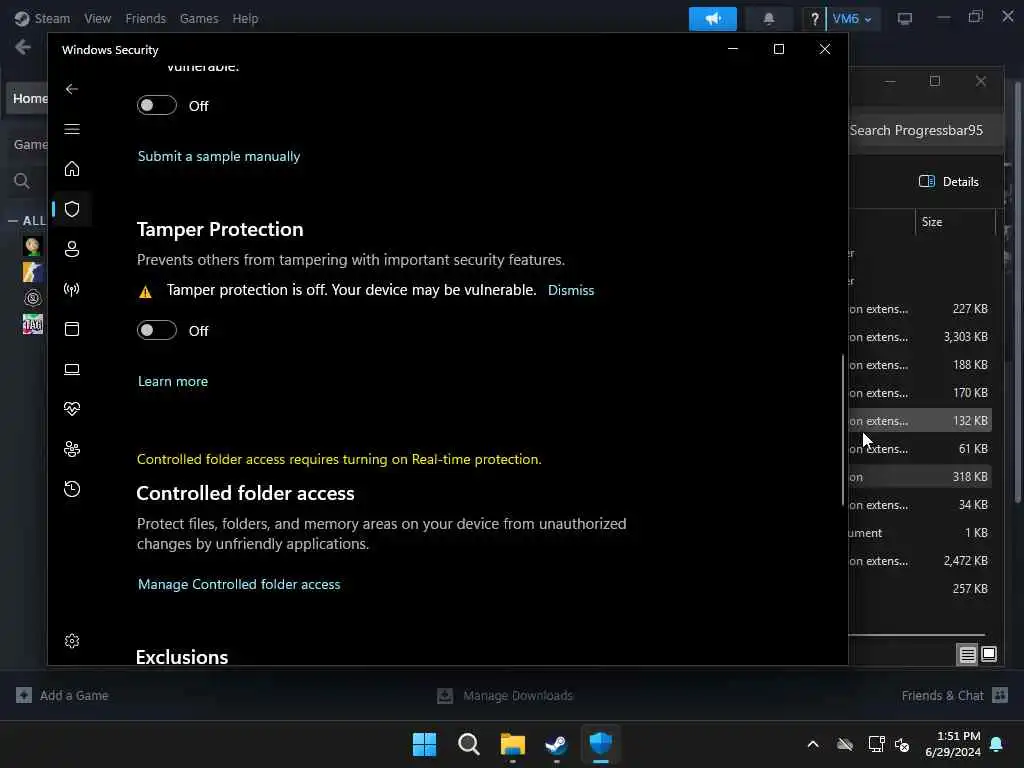Select Virus & threat protection shield icon
This screenshot has height=768, width=1024.
pyautogui.click(x=72, y=209)
